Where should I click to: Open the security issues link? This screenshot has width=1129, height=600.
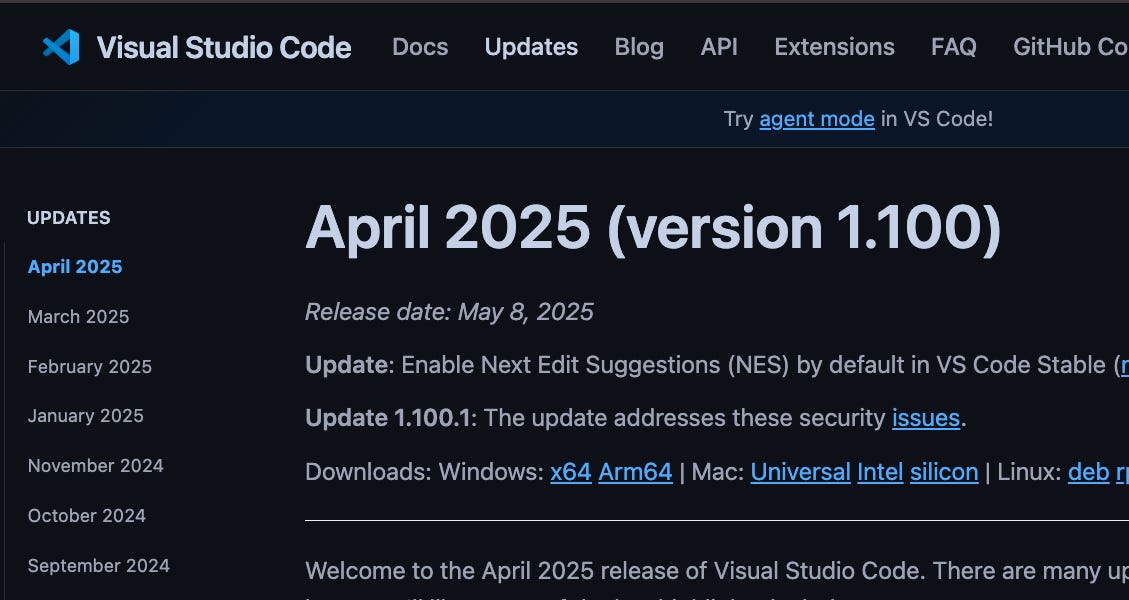pyautogui.click(x=925, y=417)
